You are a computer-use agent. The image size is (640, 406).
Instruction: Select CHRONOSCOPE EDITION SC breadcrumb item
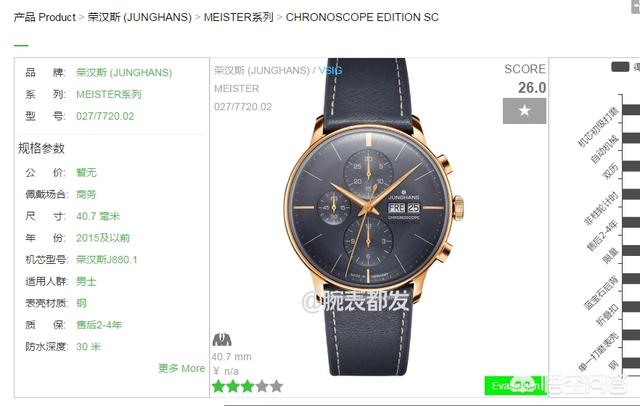[x=362, y=17]
